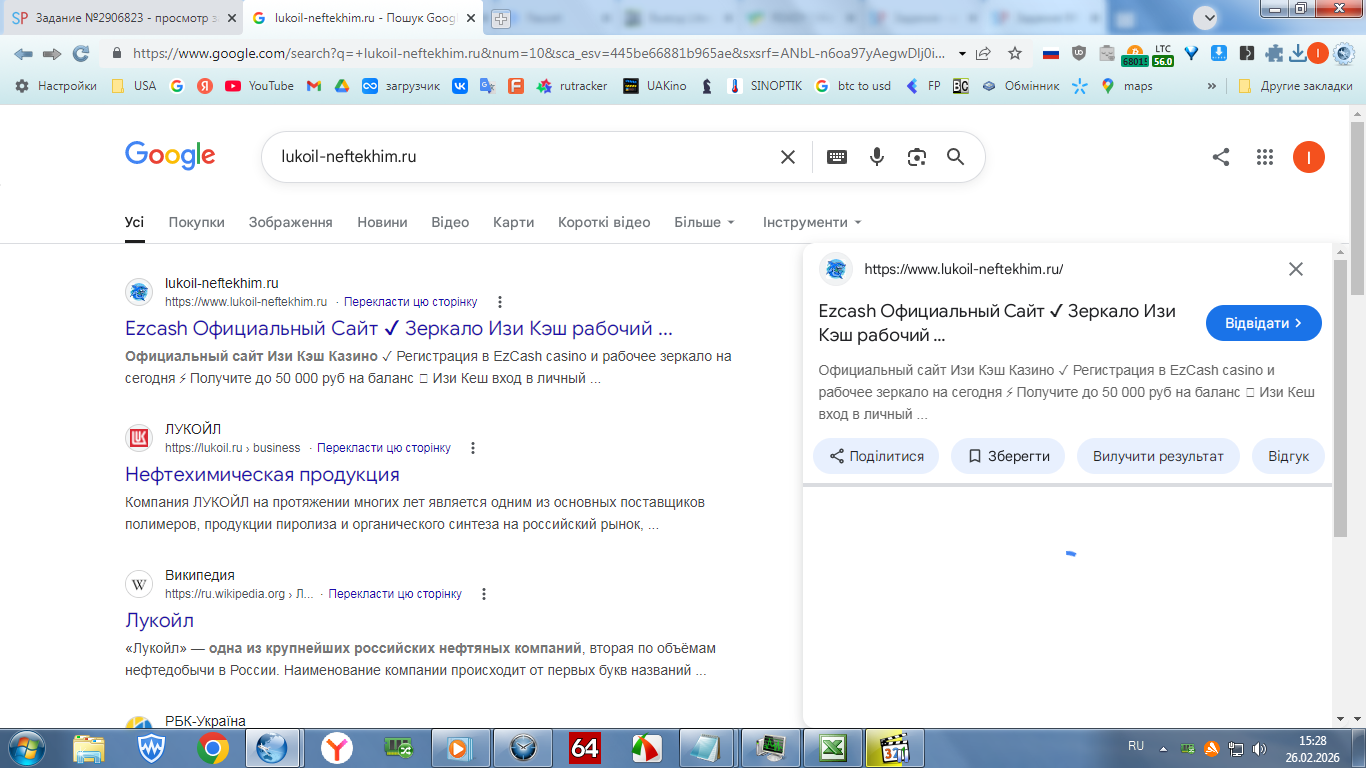This screenshot has height=768, width=1366.
Task: Go to the Google logo homepage
Action: (x=170, y=156)
